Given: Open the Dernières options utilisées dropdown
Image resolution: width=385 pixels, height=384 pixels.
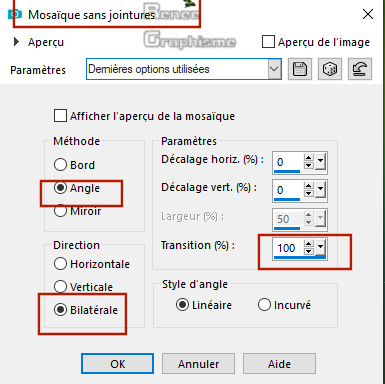Looking at the screenshot, I should point(274,69).
